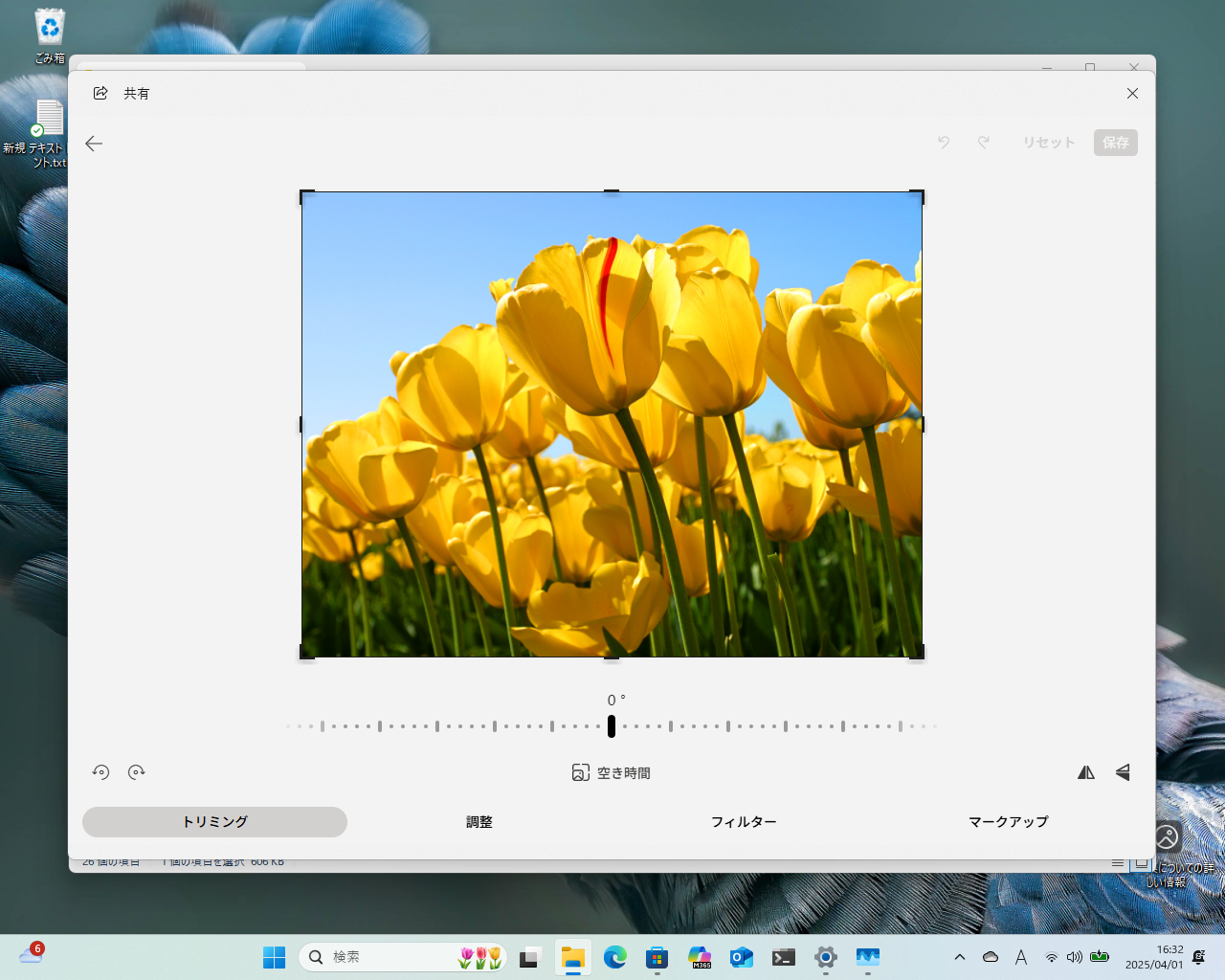This screenshot has height=980, width=1225.
Task: Open the フィルター tab
Action: click(744, 822)
